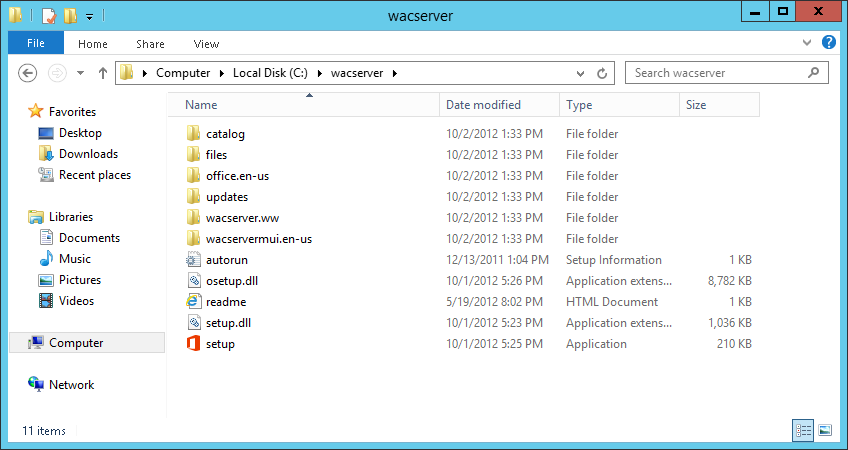Viewport: 848px width, 450px height.
Task: Refresh the wacserver folder view
Action: tap(602, 73)
